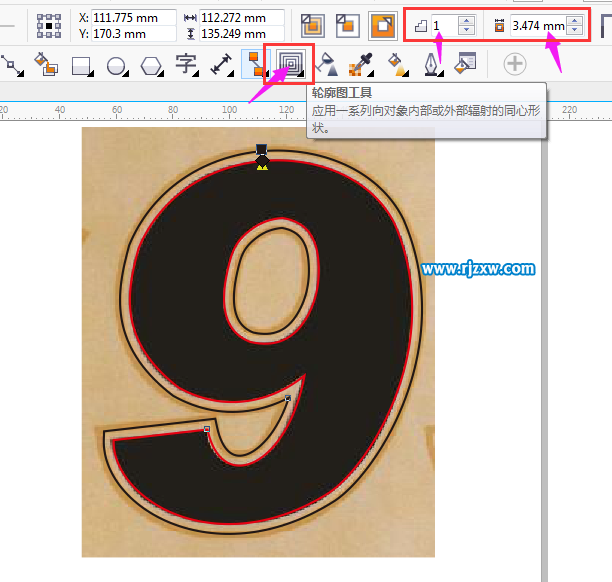612x582 pixels.
Task: Decrease the contour offset value
Action: [x=574, y=30]
